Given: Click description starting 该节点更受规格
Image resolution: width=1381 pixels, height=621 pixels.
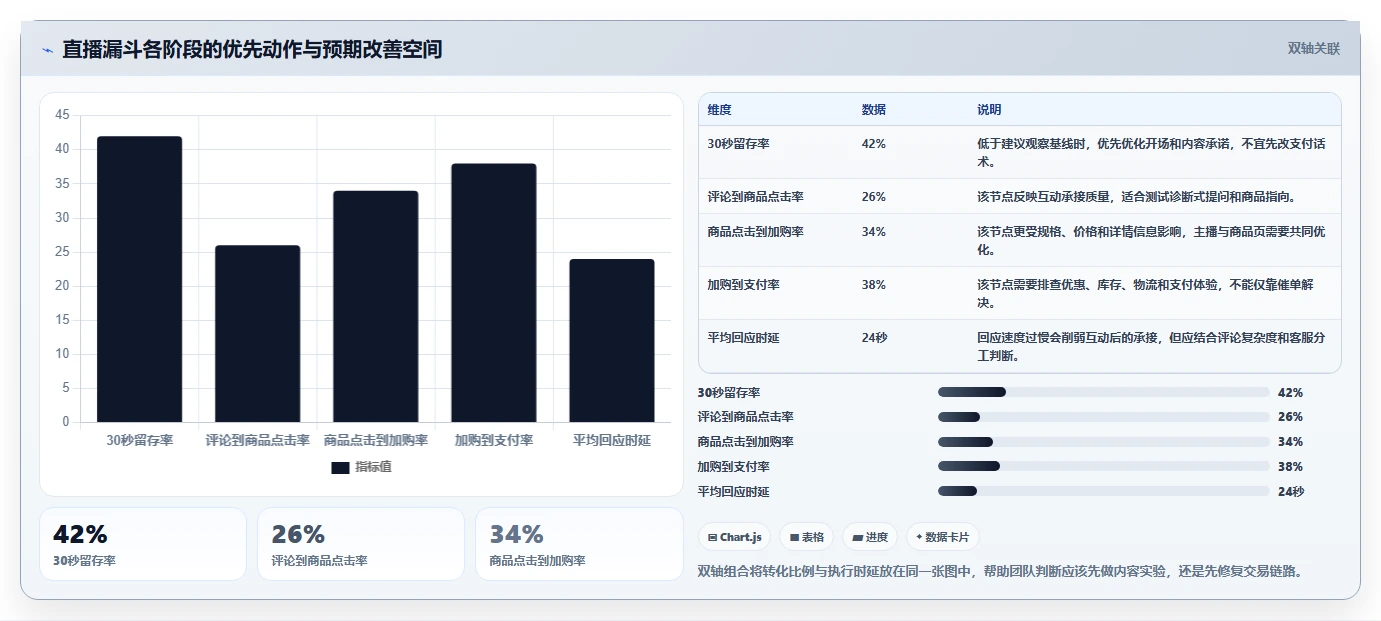Looking at the screenshot, I should tap(1152, 240).
